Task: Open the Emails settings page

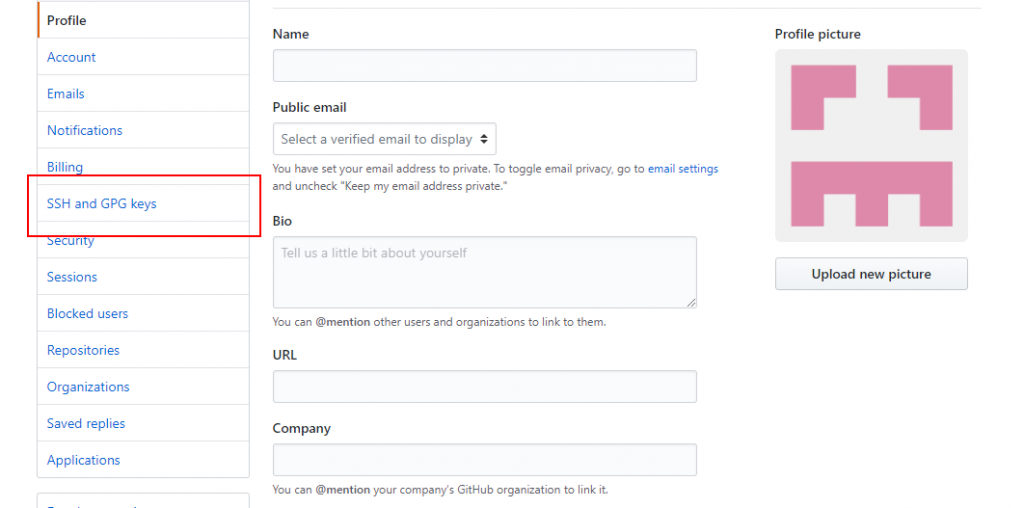Action: 66,94
